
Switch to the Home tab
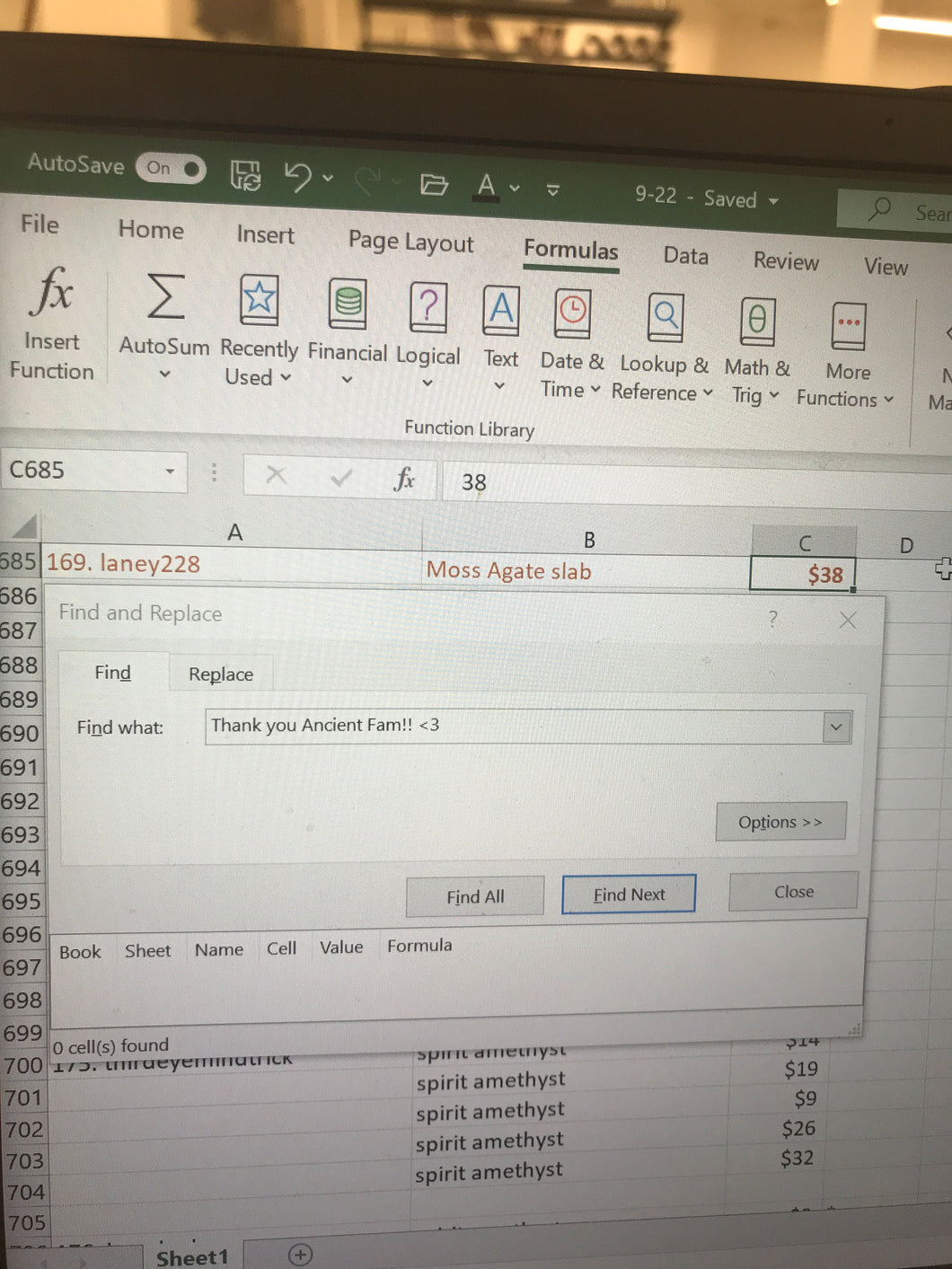click(151, 230)
